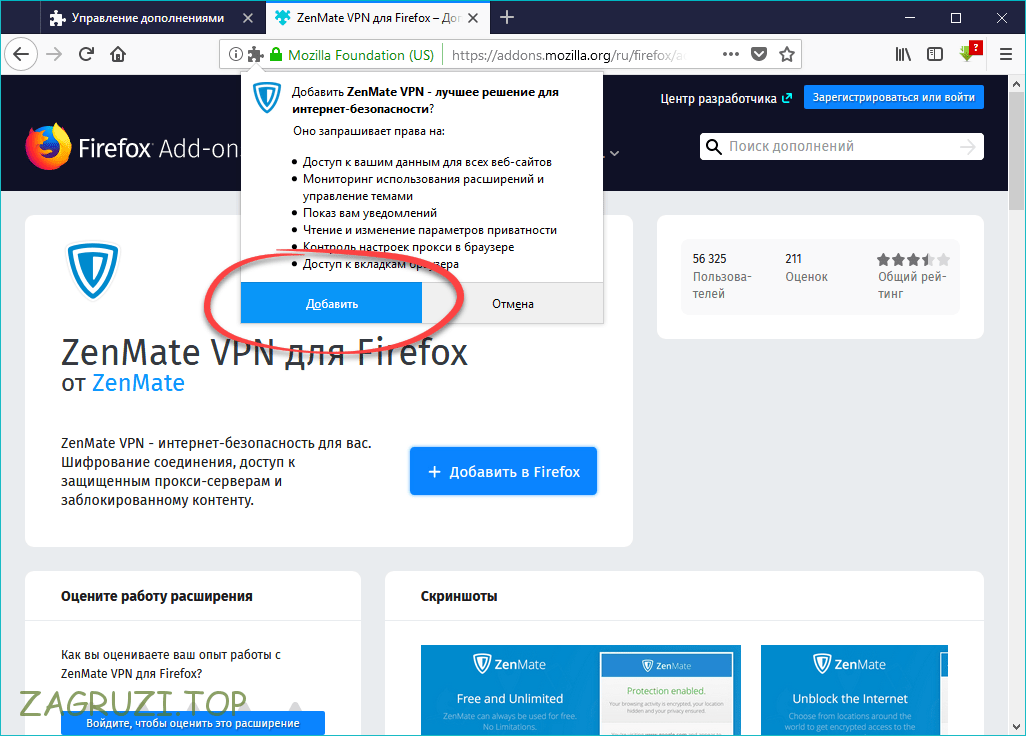Click the address bar URL
Screen dimensions: 1026x736
tap(568, 55)
